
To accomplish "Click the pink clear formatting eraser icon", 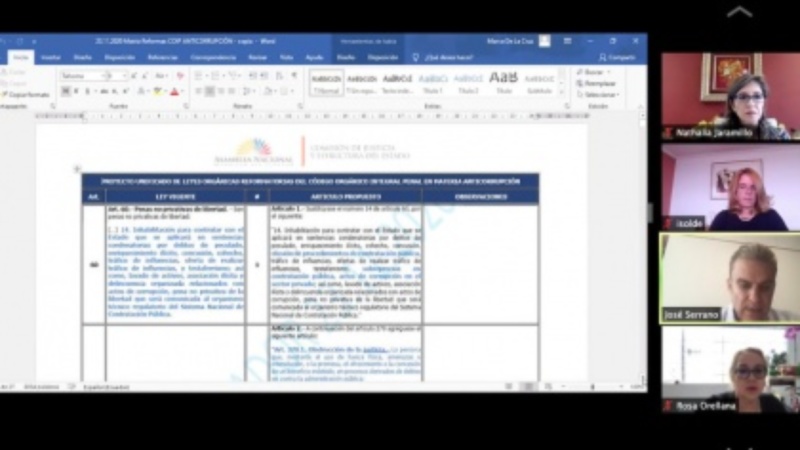I will tap(180, 76).
